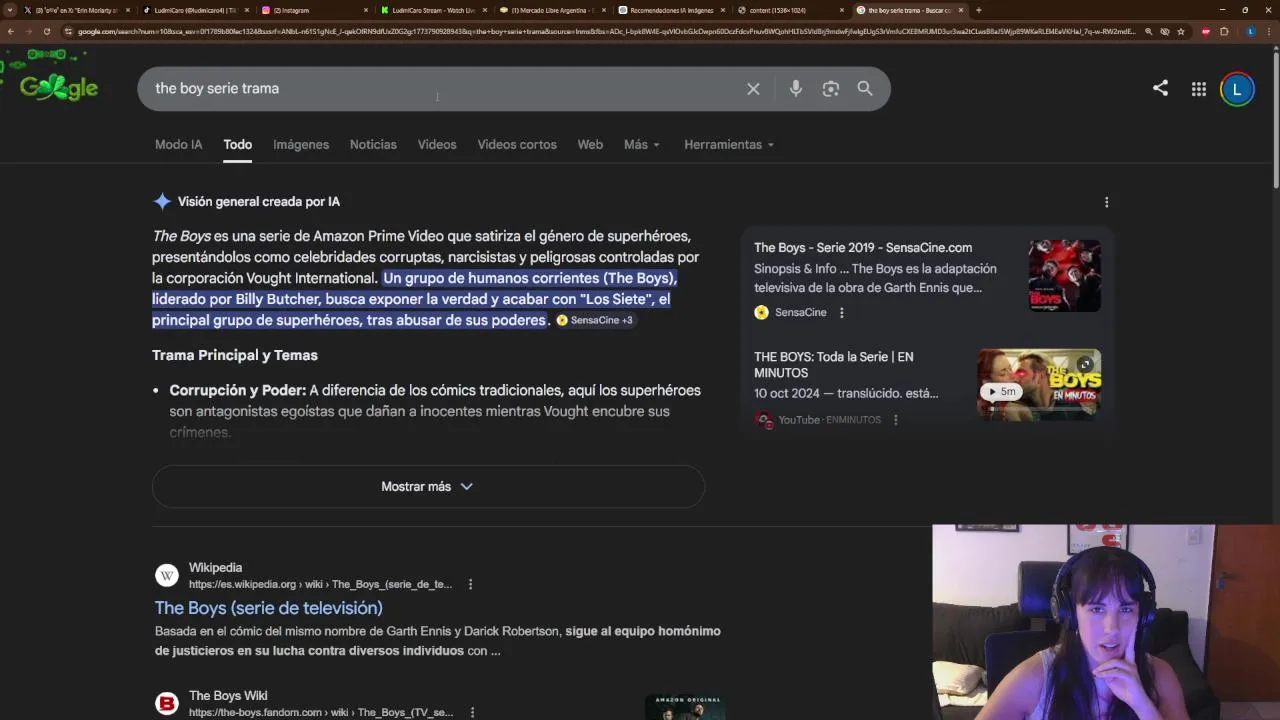Expand AI overview with Mostrar más
Image resolution: width=1280 pixels, height=720 pixels.
click(x=428, y=487)
